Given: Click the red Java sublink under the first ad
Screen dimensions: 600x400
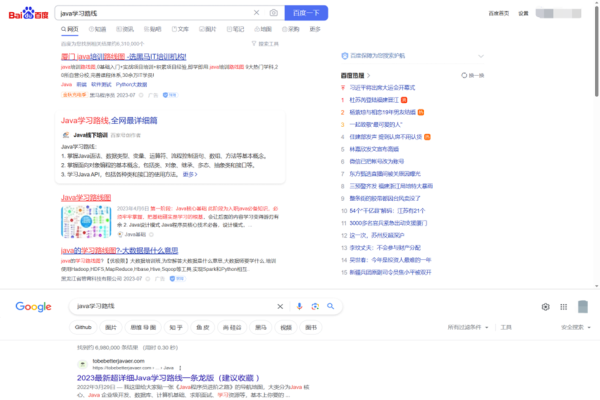Looking at the screenshot, I should pyautogui.click(x=66, y=84).
